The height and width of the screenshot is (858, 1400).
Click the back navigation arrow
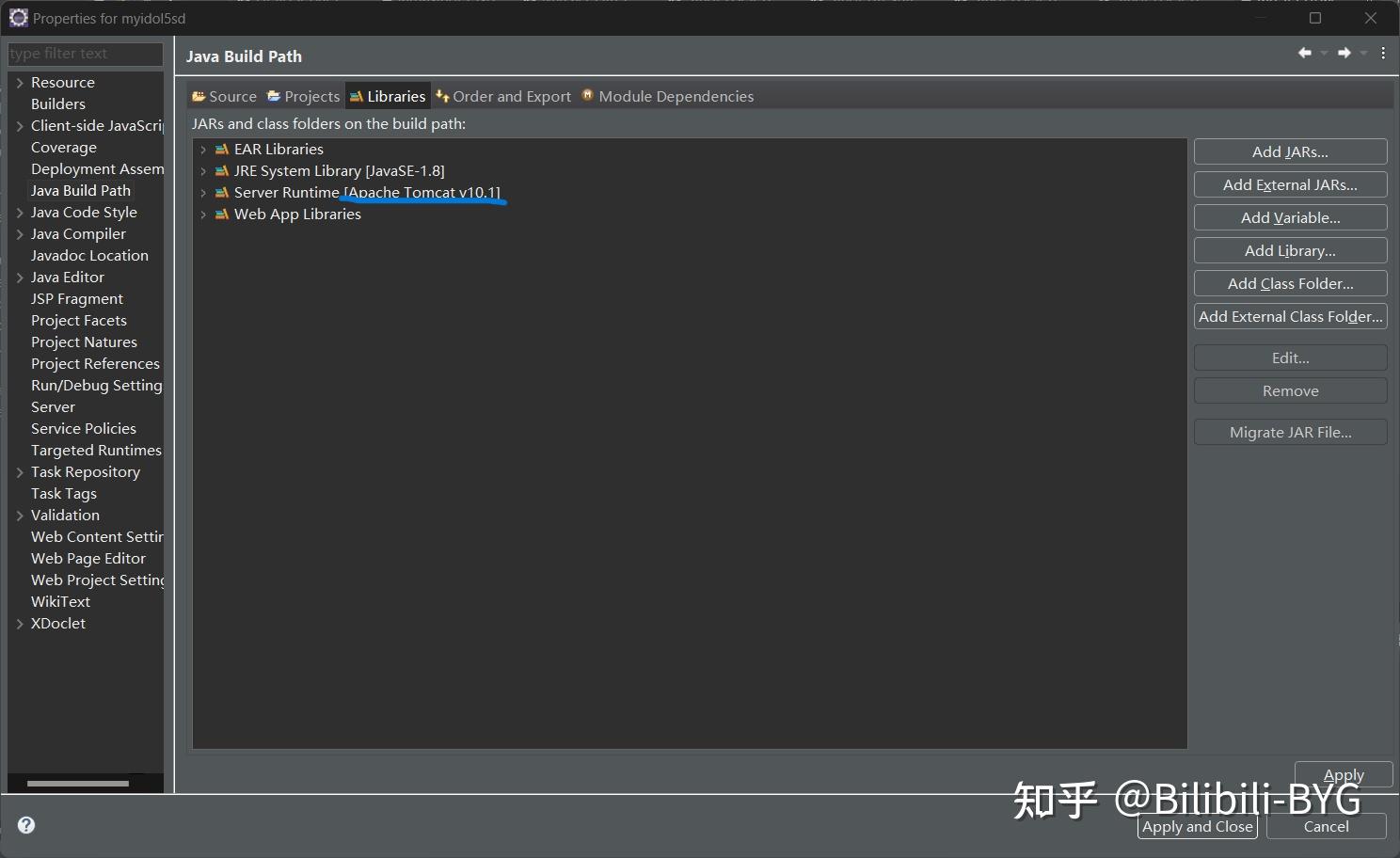point(1304,53)
